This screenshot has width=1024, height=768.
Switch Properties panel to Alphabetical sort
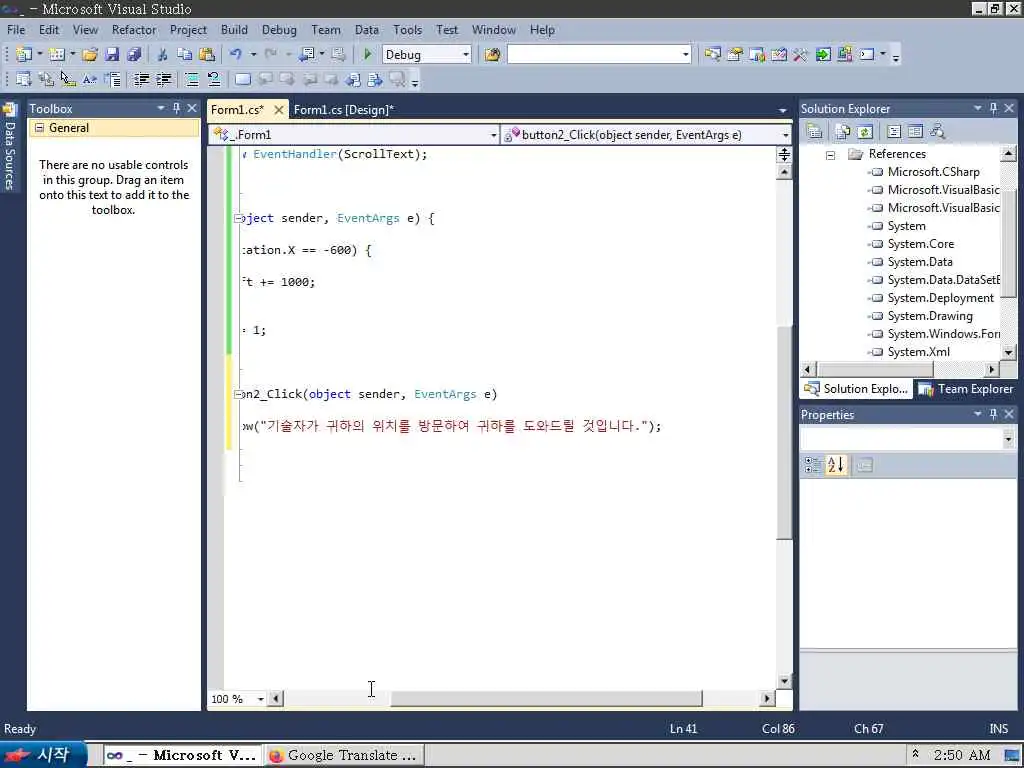(x=836, y=465)
